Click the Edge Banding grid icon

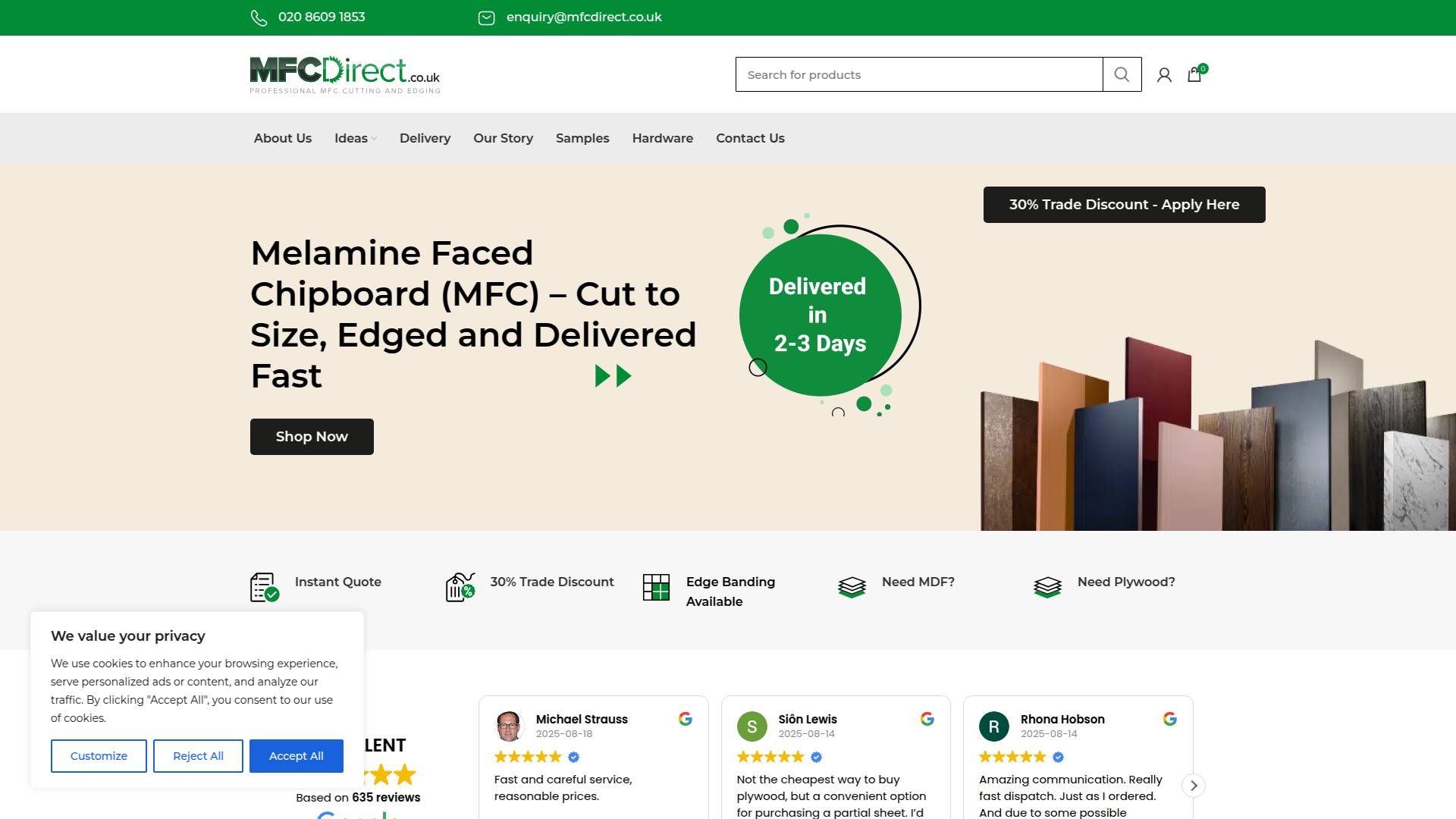click(x=656, y=587)
